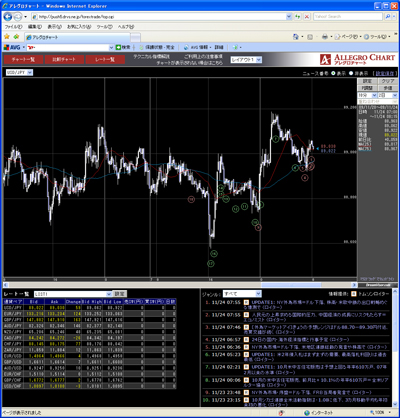The image size is (400, 418).
Task: Open the お気に入り(A) menu
Action: pyautogui.click(x=79, y=27)
